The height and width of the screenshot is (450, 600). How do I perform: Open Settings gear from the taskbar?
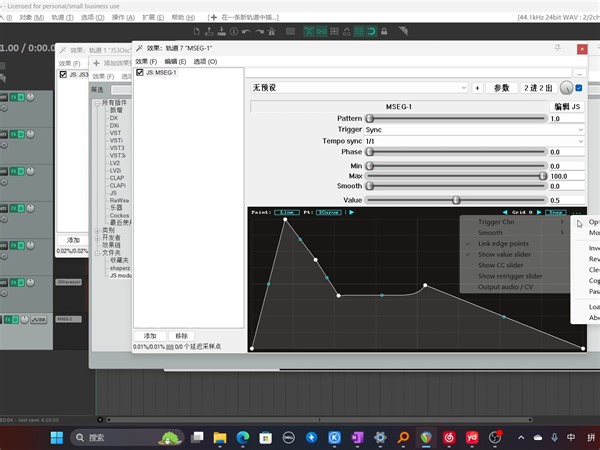(380, 437)
